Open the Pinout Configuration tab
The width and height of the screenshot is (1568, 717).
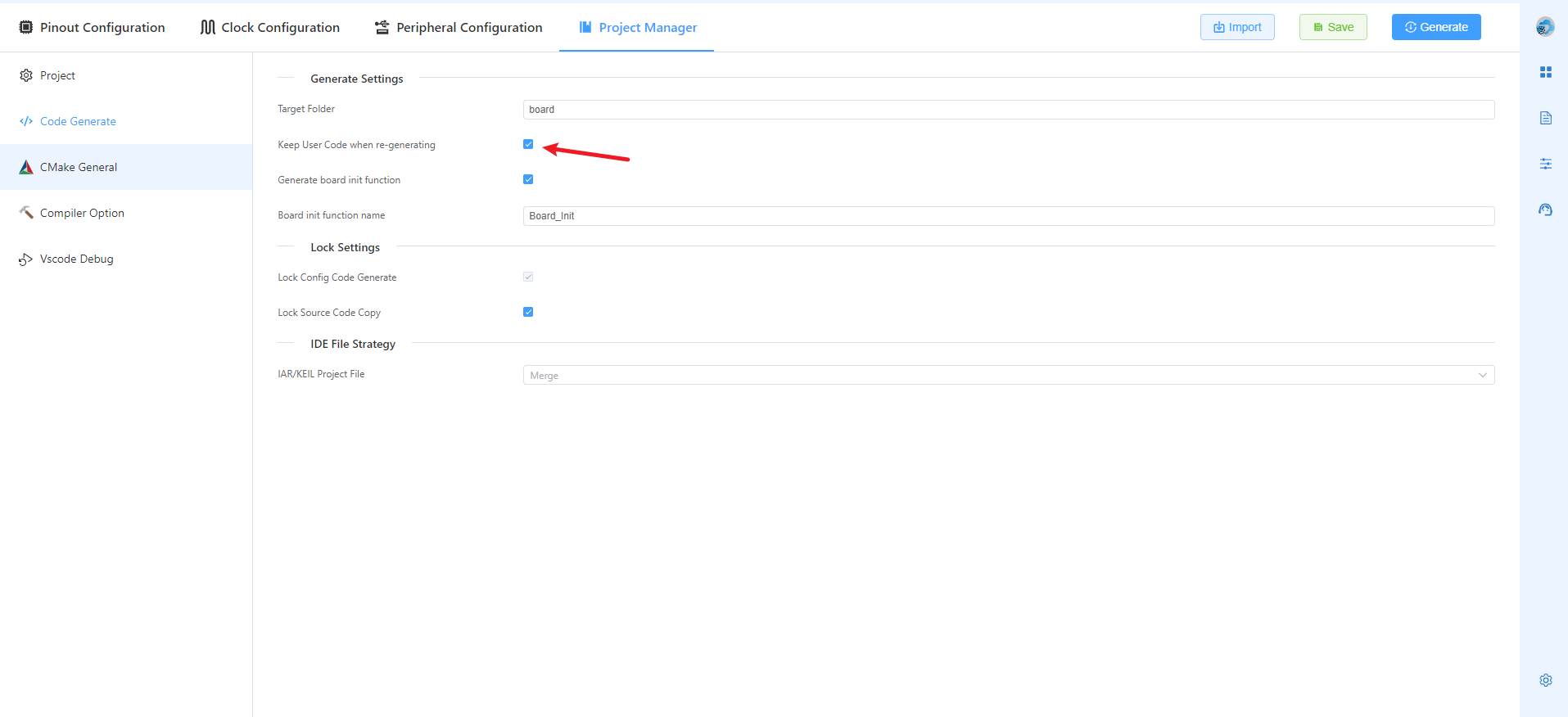coord(92,27)
